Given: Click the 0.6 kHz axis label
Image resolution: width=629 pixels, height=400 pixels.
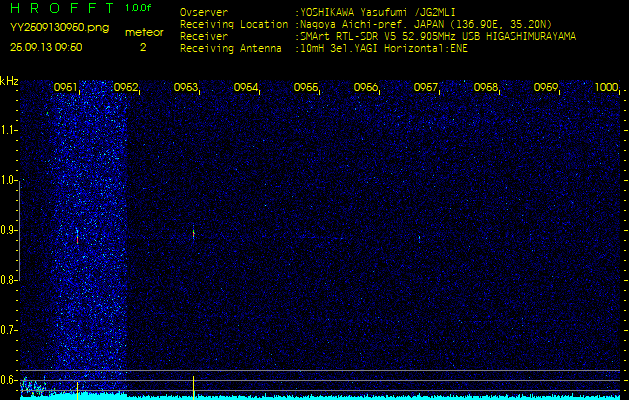Looking at the screenshot, I should (x=7, y=380).
